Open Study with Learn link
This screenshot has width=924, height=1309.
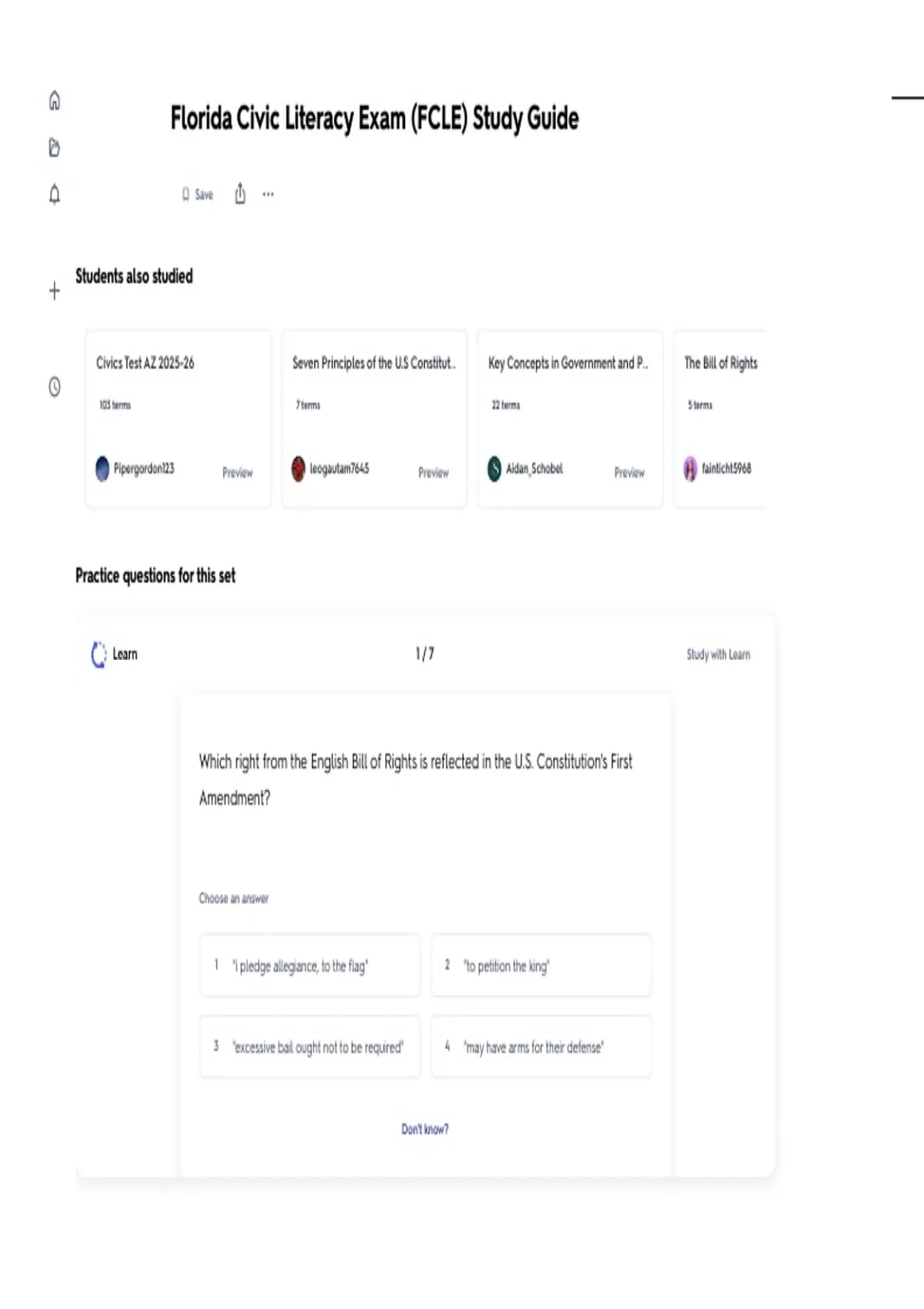718,654
